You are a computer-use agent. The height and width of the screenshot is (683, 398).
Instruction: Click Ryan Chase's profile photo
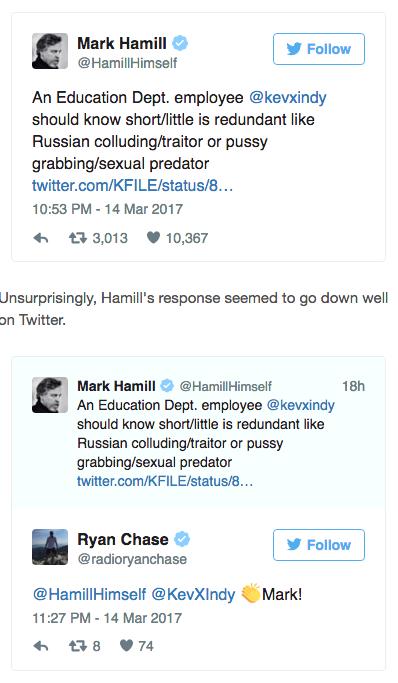click(x=50, y=547)
